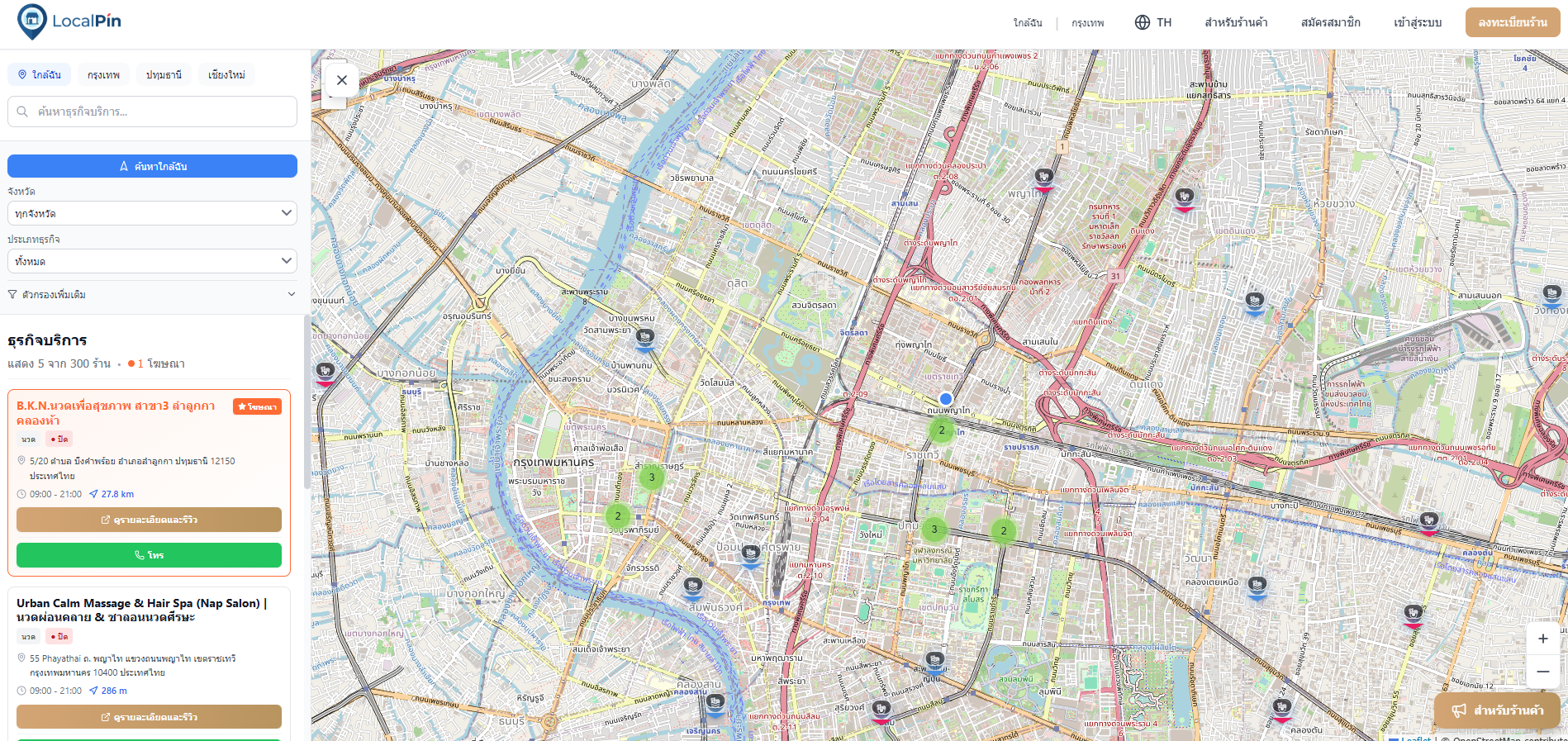The image size is (1568, 741).
Task: Click the megaphone สำหรับร้านค้า floating button
Action: point(1497,710)
